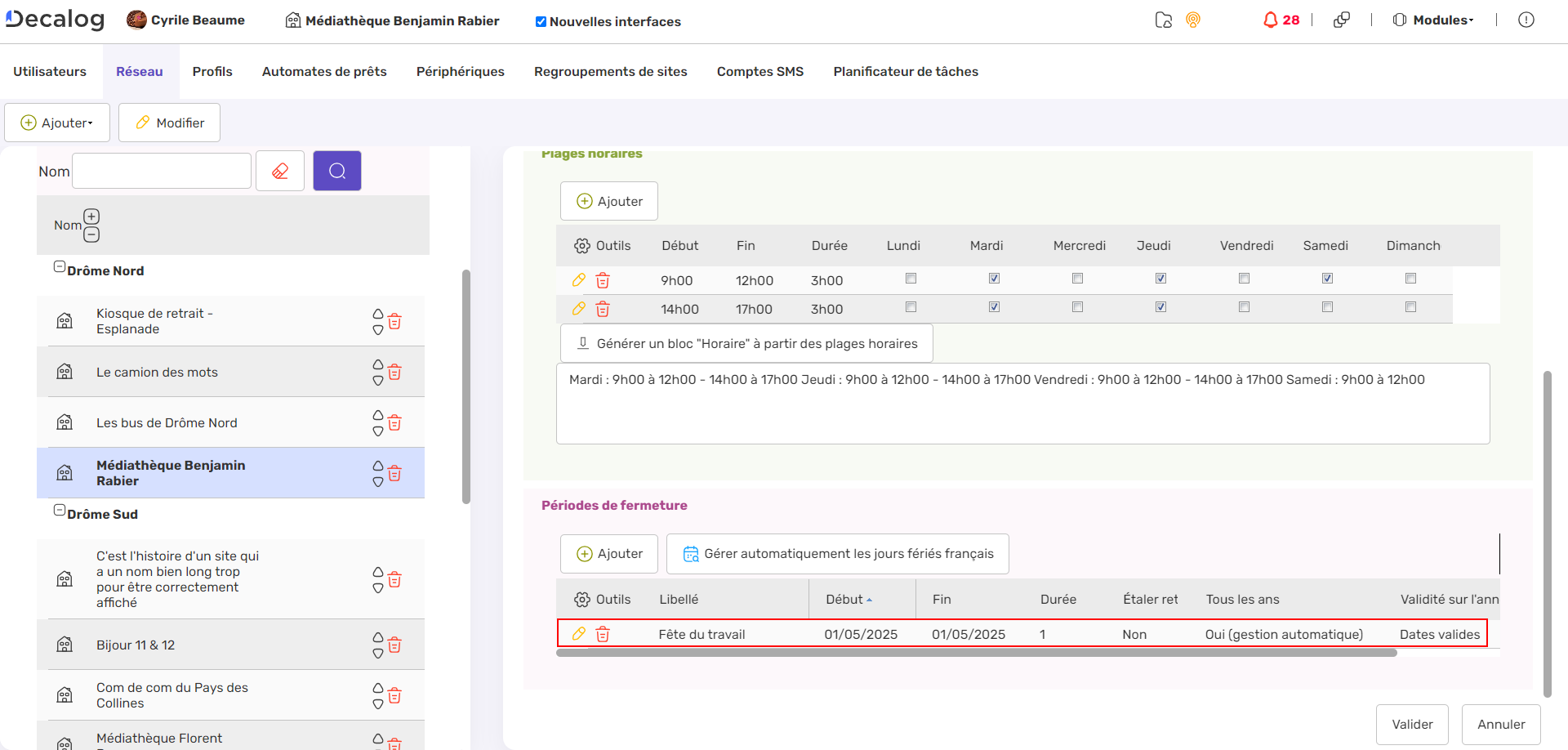Screen dimensions: 1568x750
Task: Switch to the Automates de prêts tab
Action: pyautogui.click(x=324, y=72)
